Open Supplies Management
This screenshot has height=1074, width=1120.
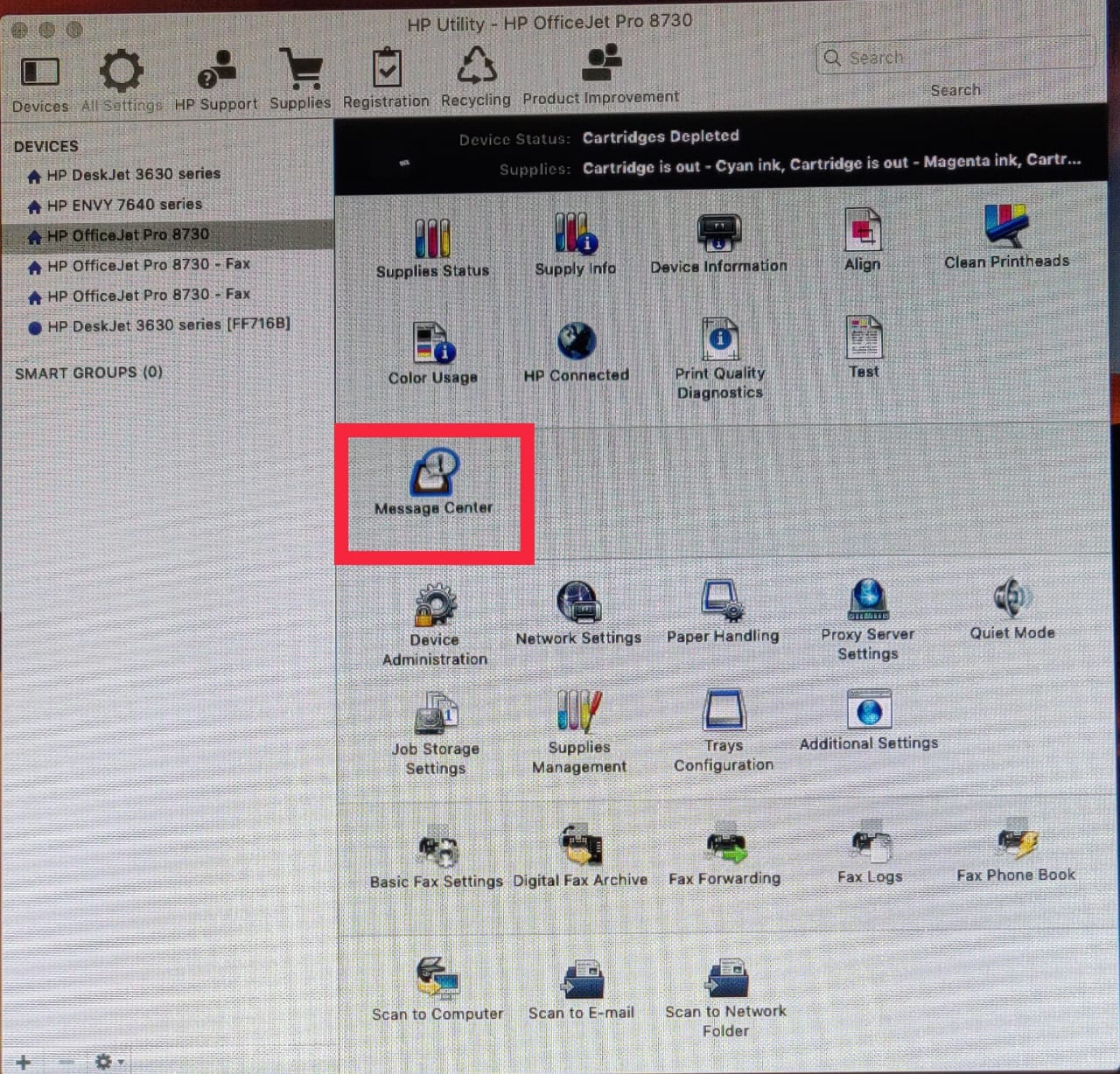pos(579,733)
